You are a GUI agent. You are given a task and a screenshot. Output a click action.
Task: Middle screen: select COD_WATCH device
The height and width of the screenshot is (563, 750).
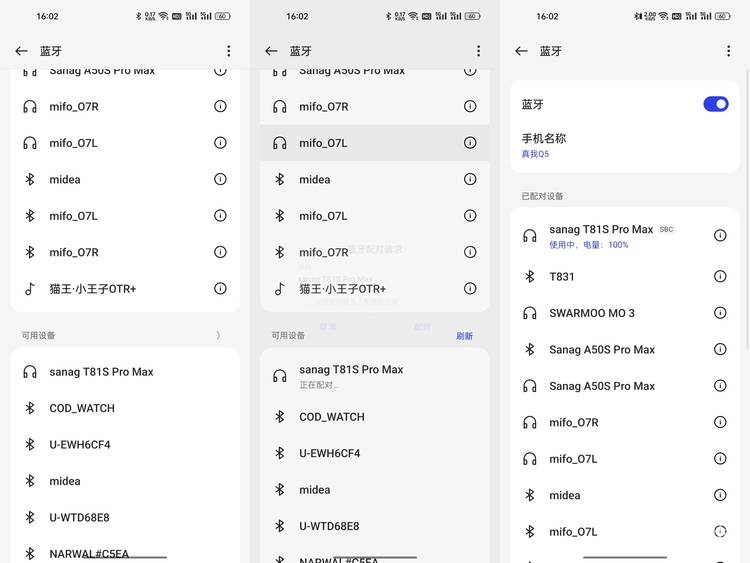375,417
